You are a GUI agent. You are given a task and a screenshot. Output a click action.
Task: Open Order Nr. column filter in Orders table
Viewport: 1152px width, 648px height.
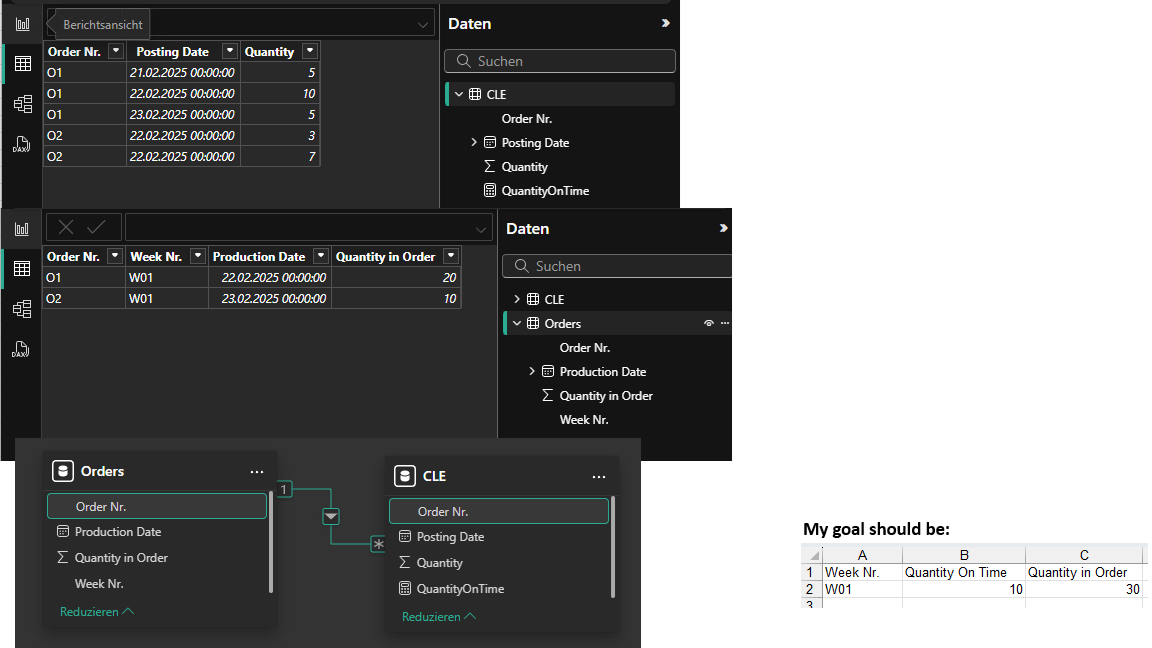click(115, 256)
